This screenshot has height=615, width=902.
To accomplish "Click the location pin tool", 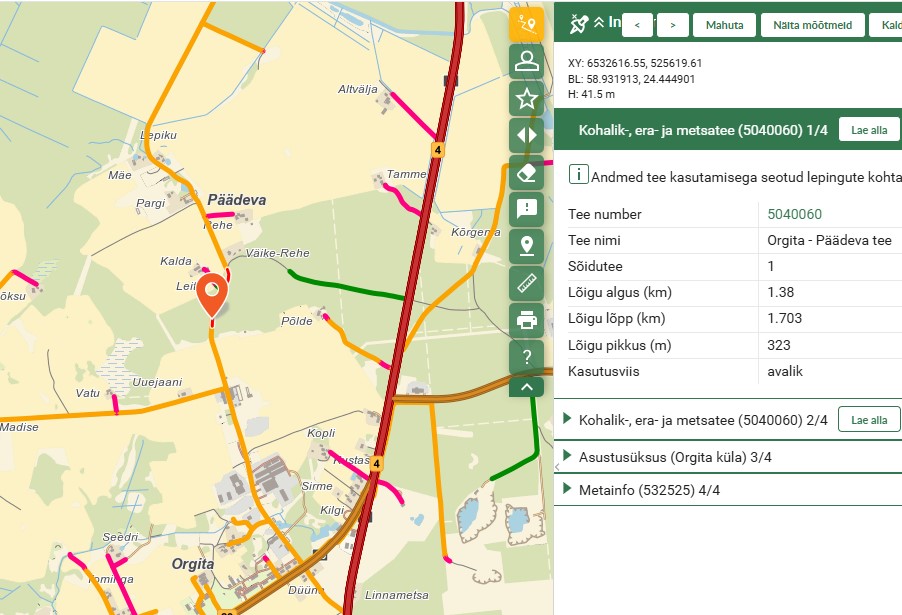I will click(526, 246).
